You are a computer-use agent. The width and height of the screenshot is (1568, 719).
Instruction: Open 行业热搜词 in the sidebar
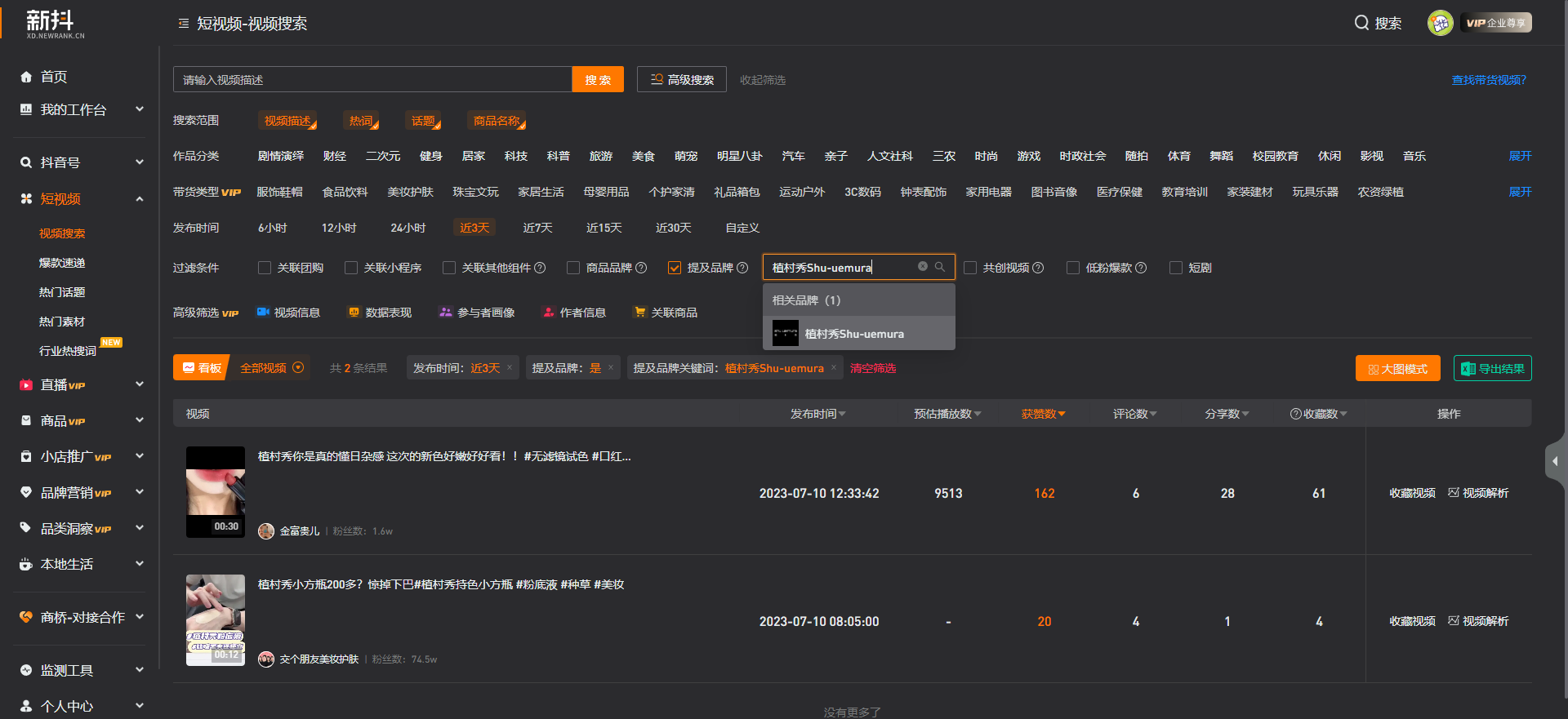68,351
